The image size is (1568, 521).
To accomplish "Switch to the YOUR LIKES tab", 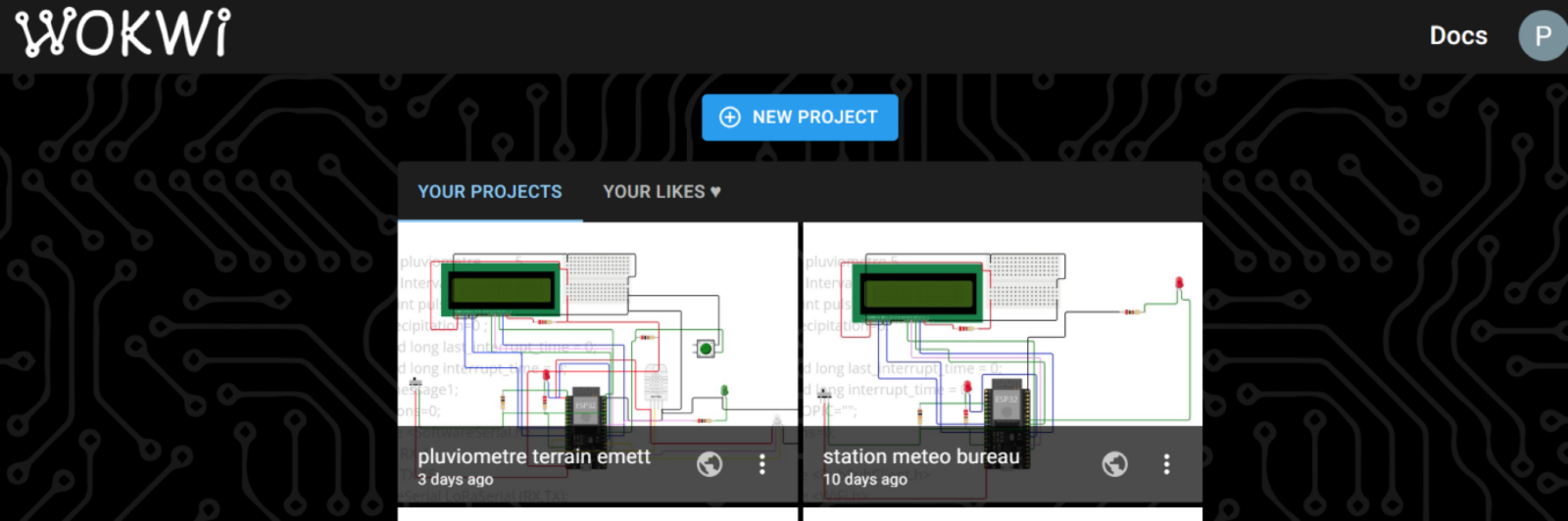I will coord(661,192).
